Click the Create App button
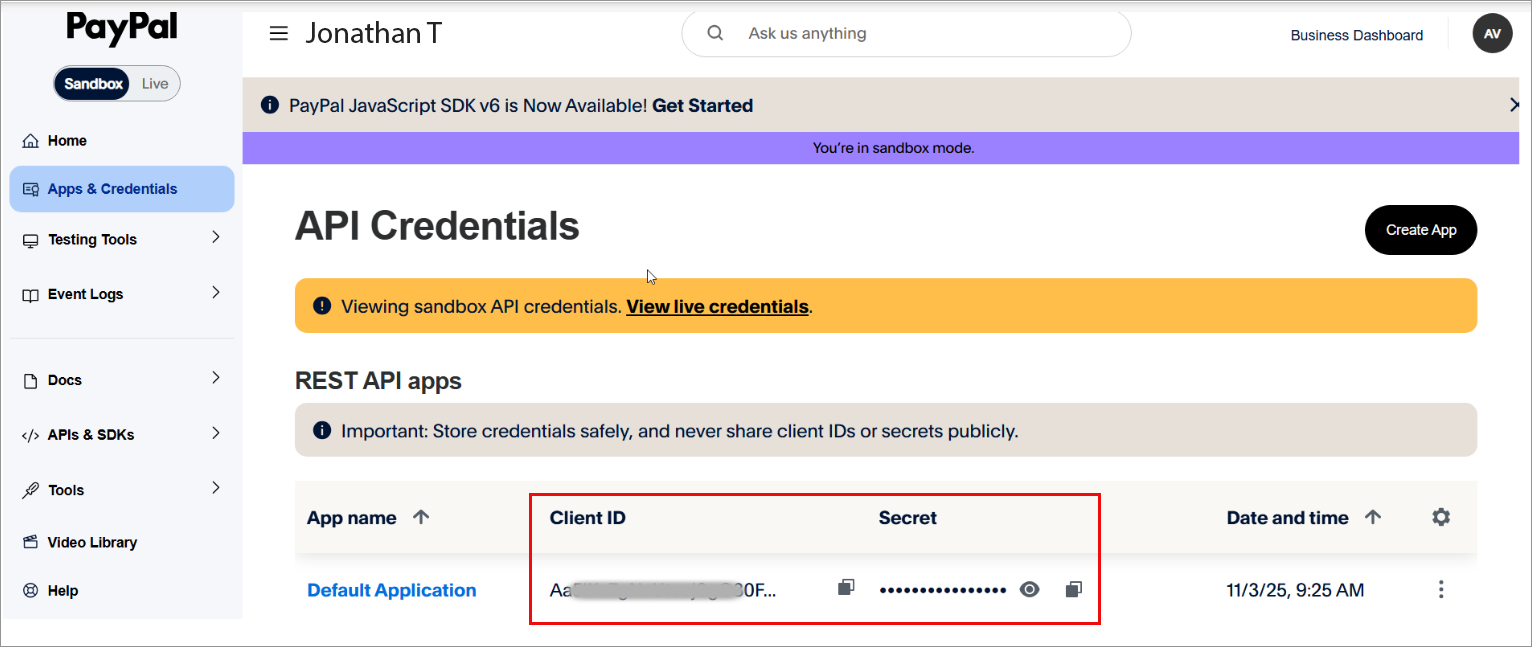 [1420, 230]
